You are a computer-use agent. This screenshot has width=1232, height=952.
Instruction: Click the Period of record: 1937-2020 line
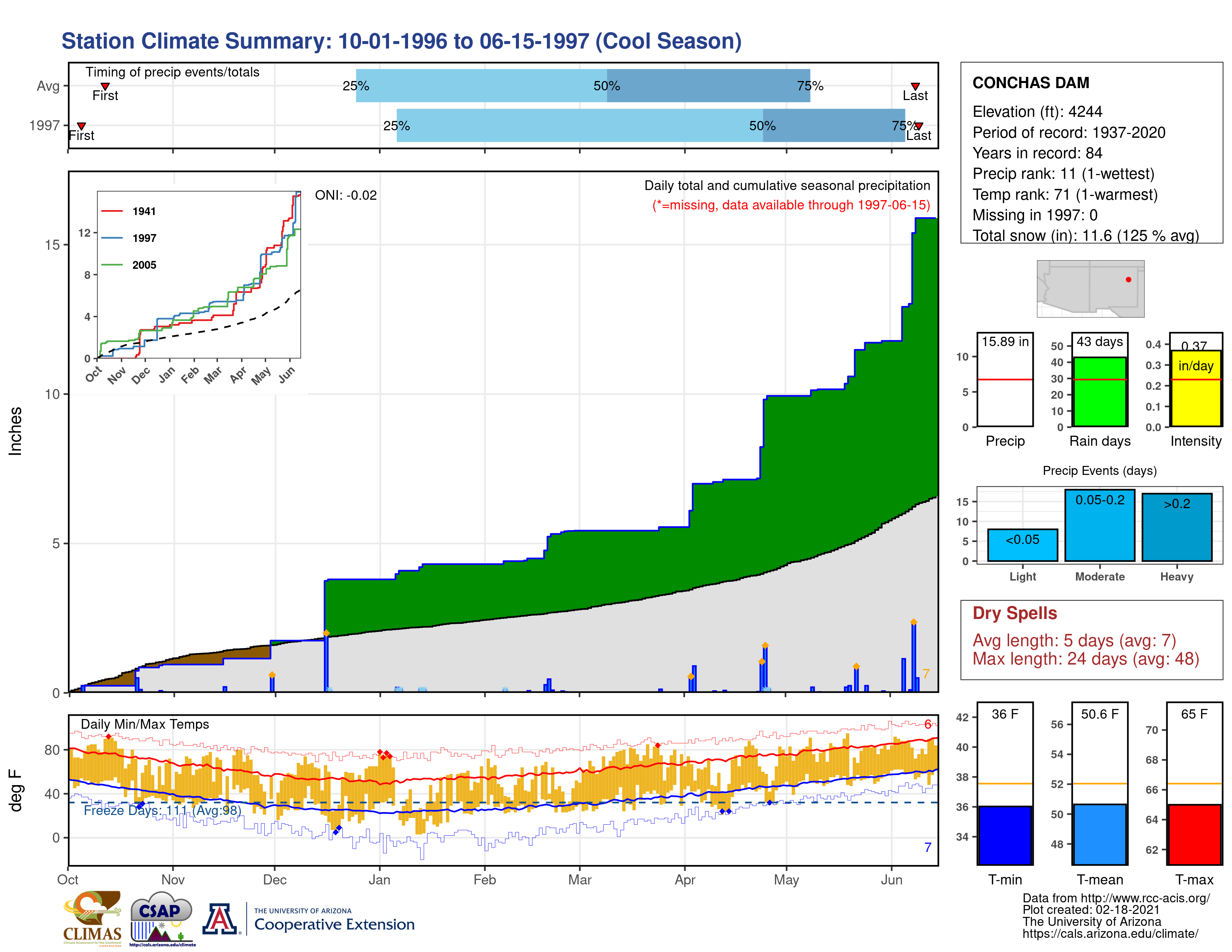tap(1069, 133)
